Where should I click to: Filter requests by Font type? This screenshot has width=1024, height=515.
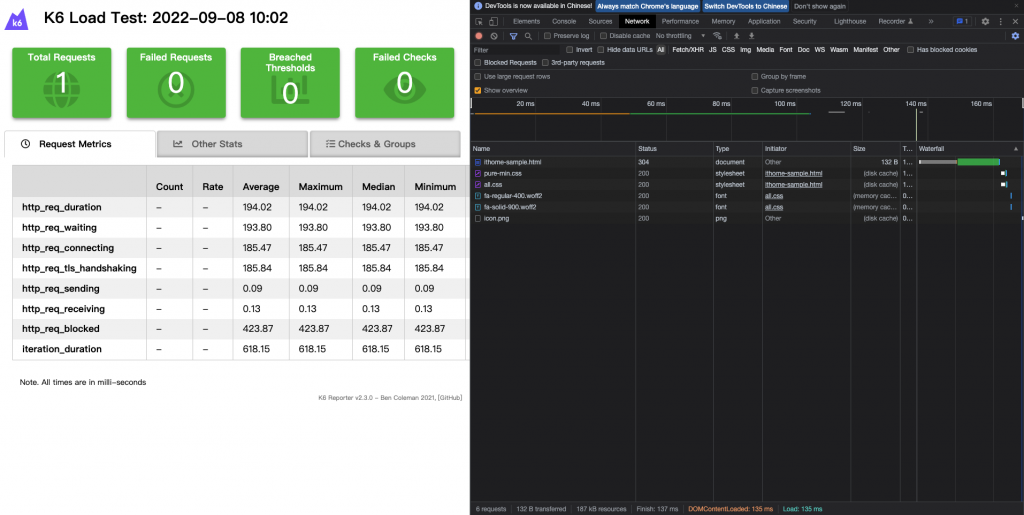pos(786,50)
